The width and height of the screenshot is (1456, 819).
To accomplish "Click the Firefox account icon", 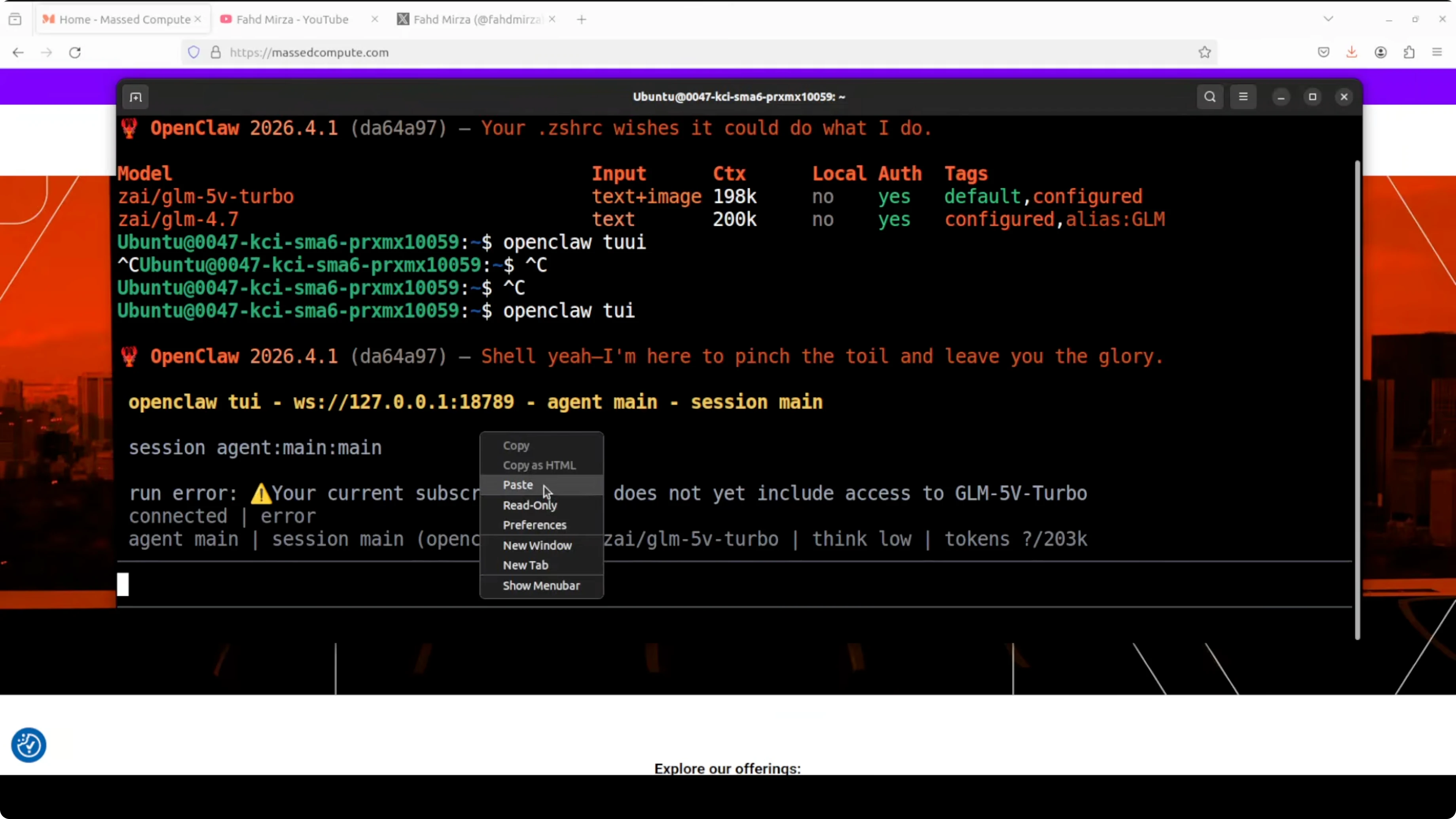I will point(1380,52).
